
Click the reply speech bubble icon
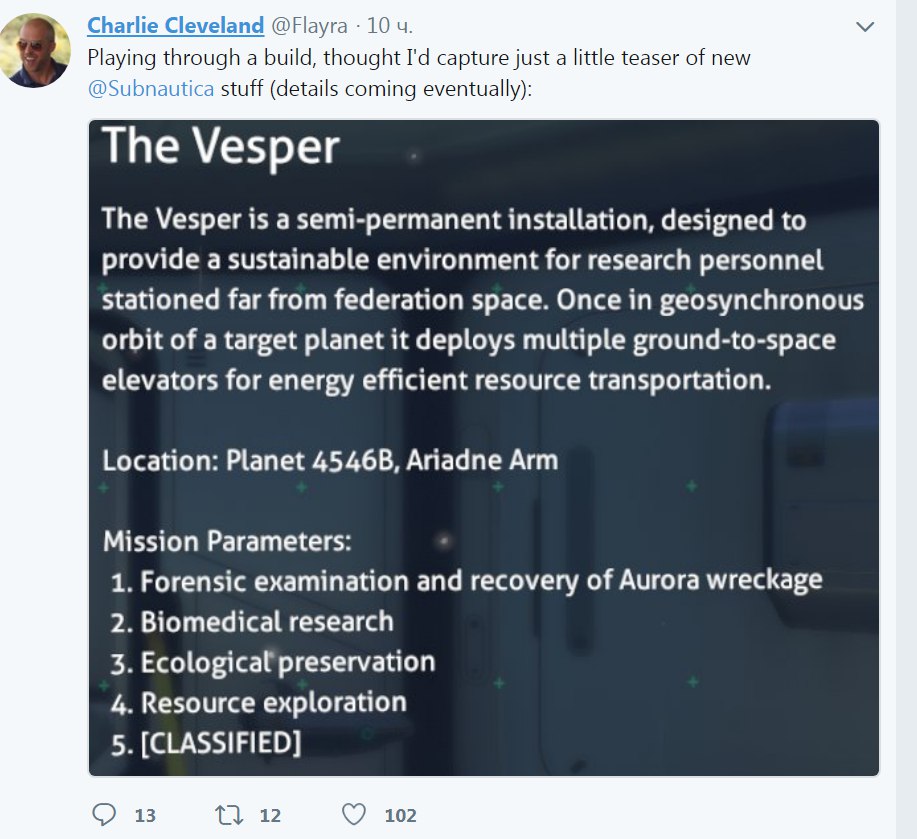(x=104, y=814)
